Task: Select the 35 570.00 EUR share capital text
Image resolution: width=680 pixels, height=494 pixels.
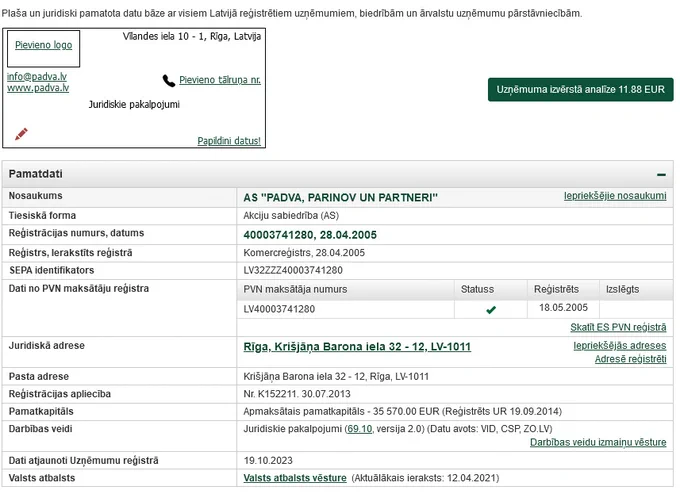Action: click(x=402, y=412)
